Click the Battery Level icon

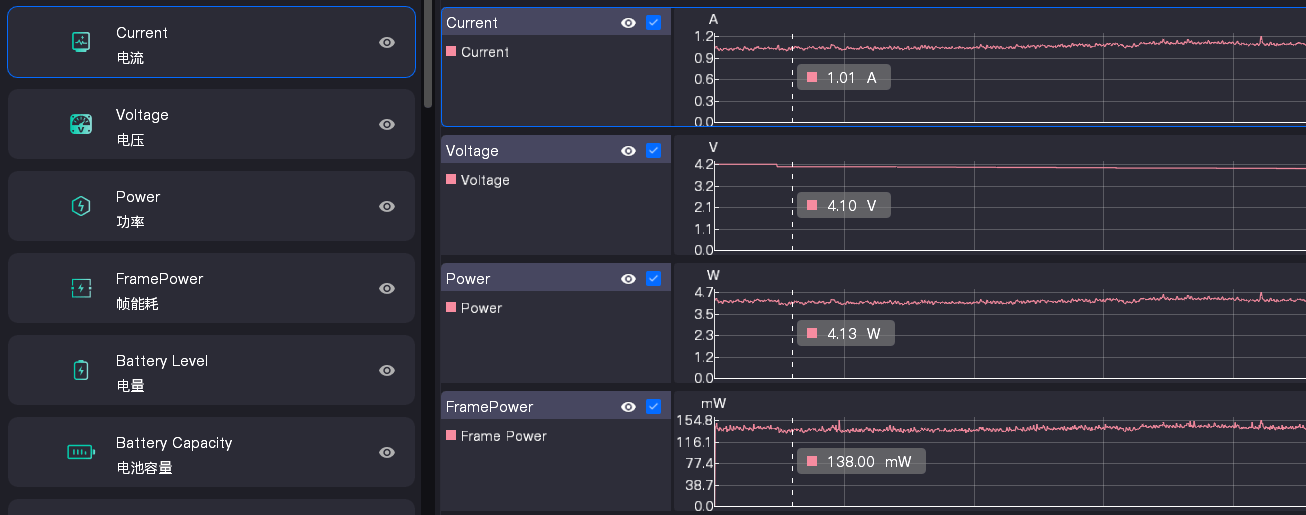click(81, 370)
